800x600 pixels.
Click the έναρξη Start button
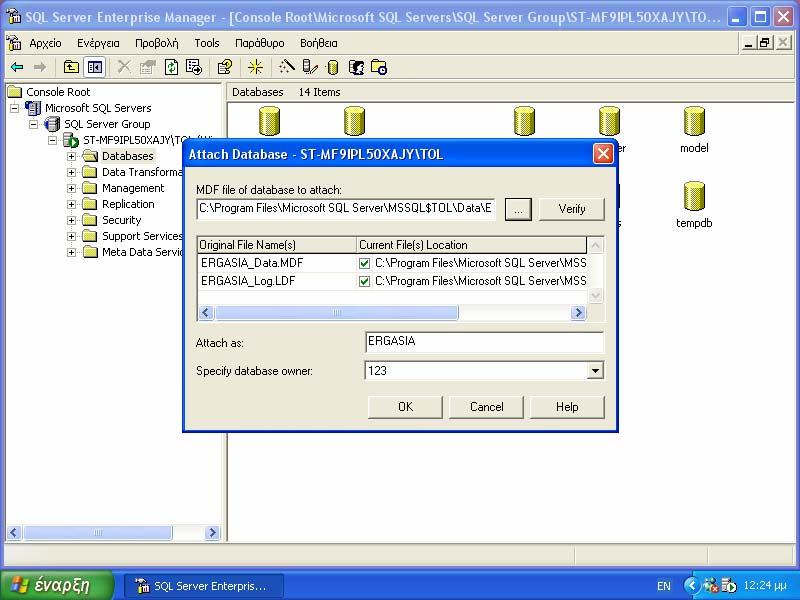57,585
